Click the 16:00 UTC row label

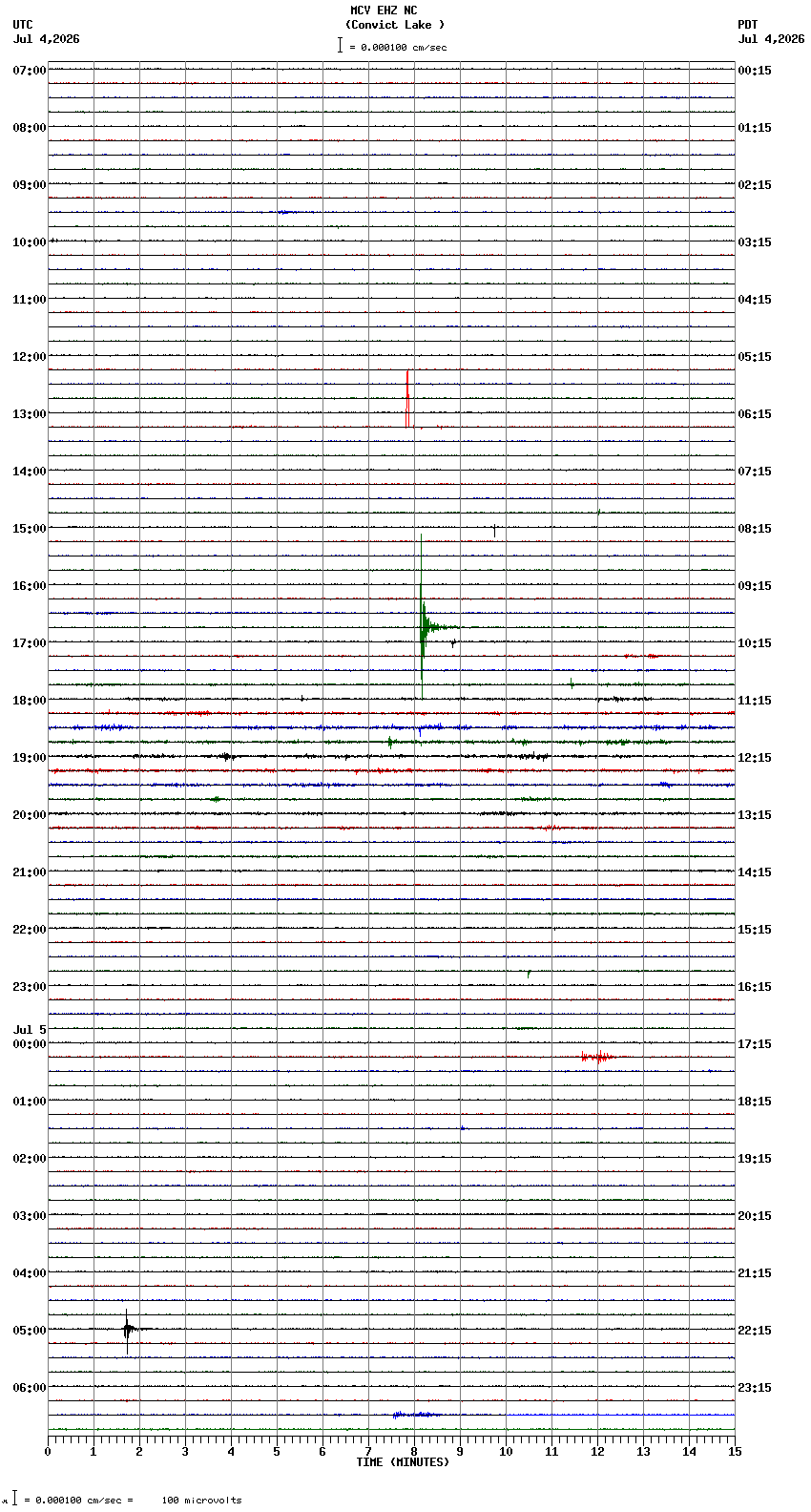click(x=30, y=586)
